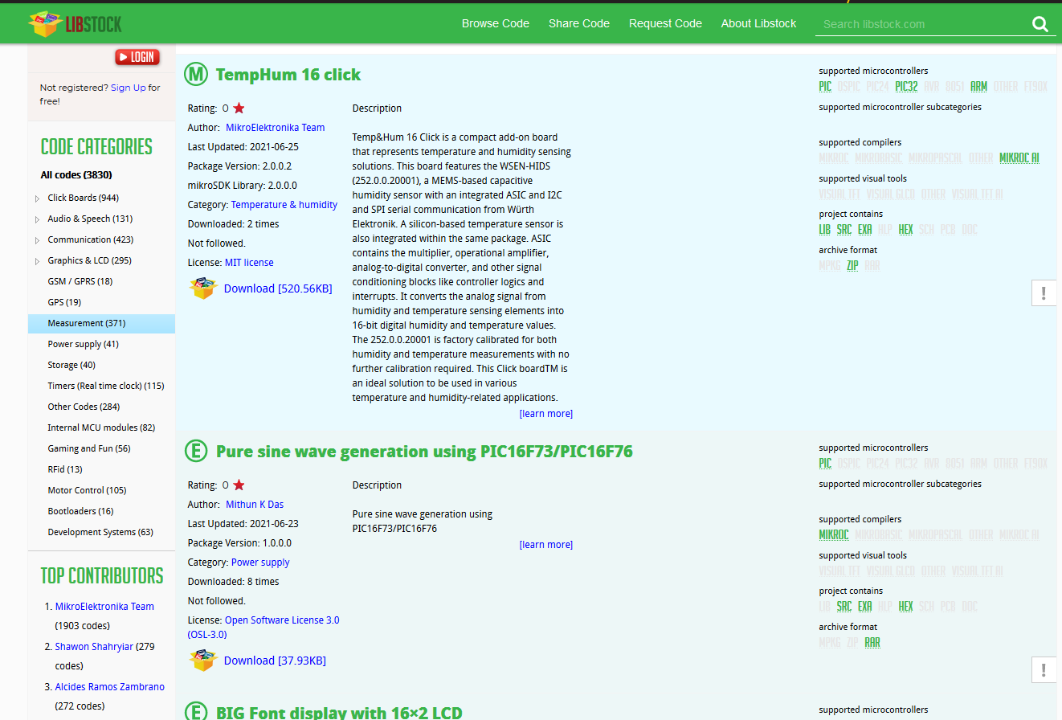Click the TempHum 16 download package icon
1062x720 pixels.
pyautogui.click(x=203, y=288)
